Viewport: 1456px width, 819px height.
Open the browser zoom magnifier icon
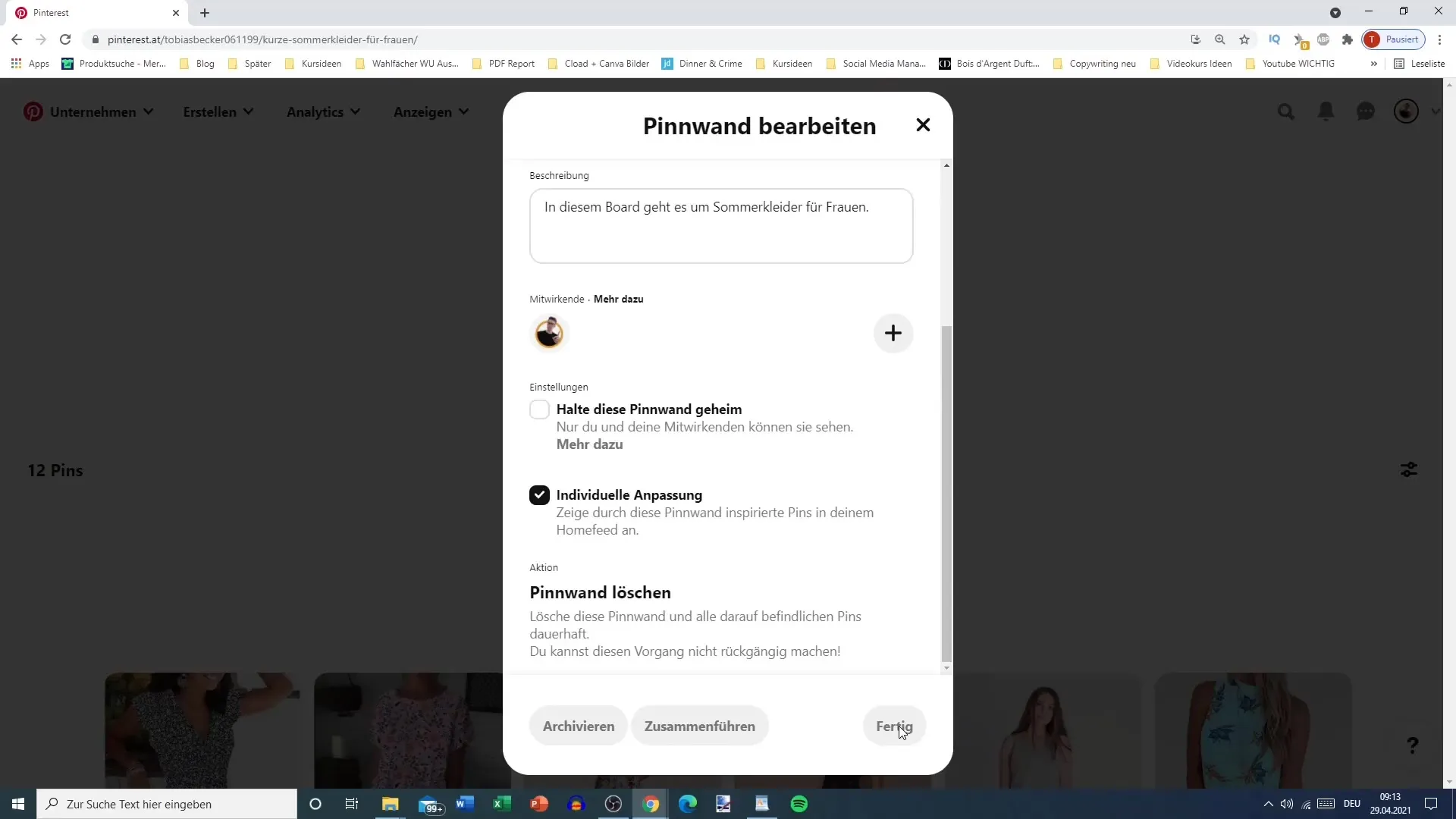click(x=1220, y=39)
